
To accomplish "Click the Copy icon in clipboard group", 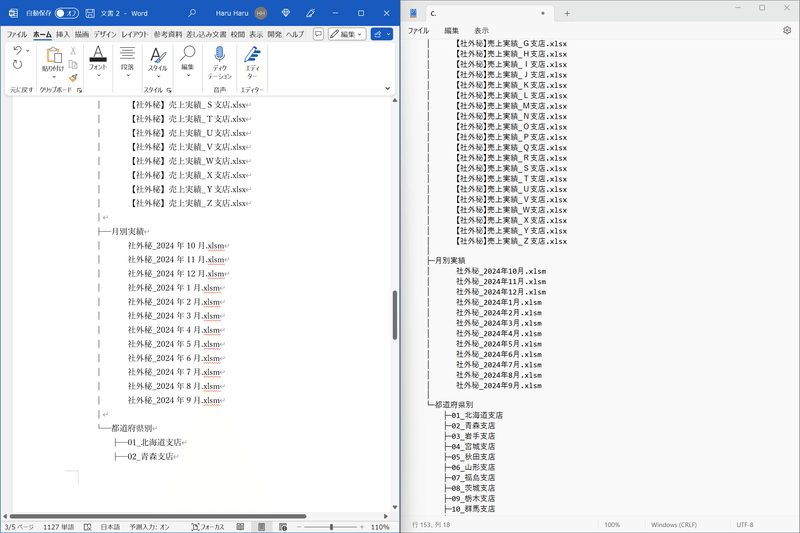I will click(73, 64).
